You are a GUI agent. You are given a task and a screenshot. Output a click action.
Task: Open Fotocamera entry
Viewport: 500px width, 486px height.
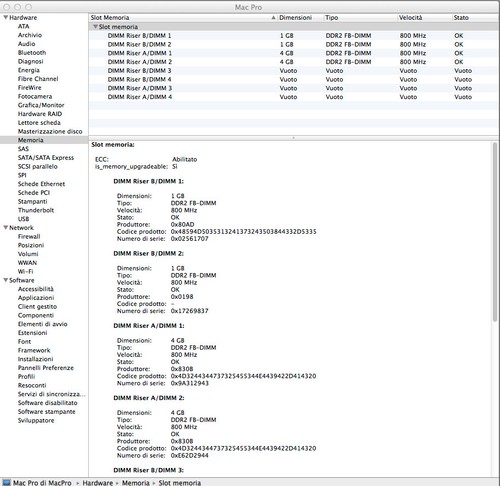35,96
